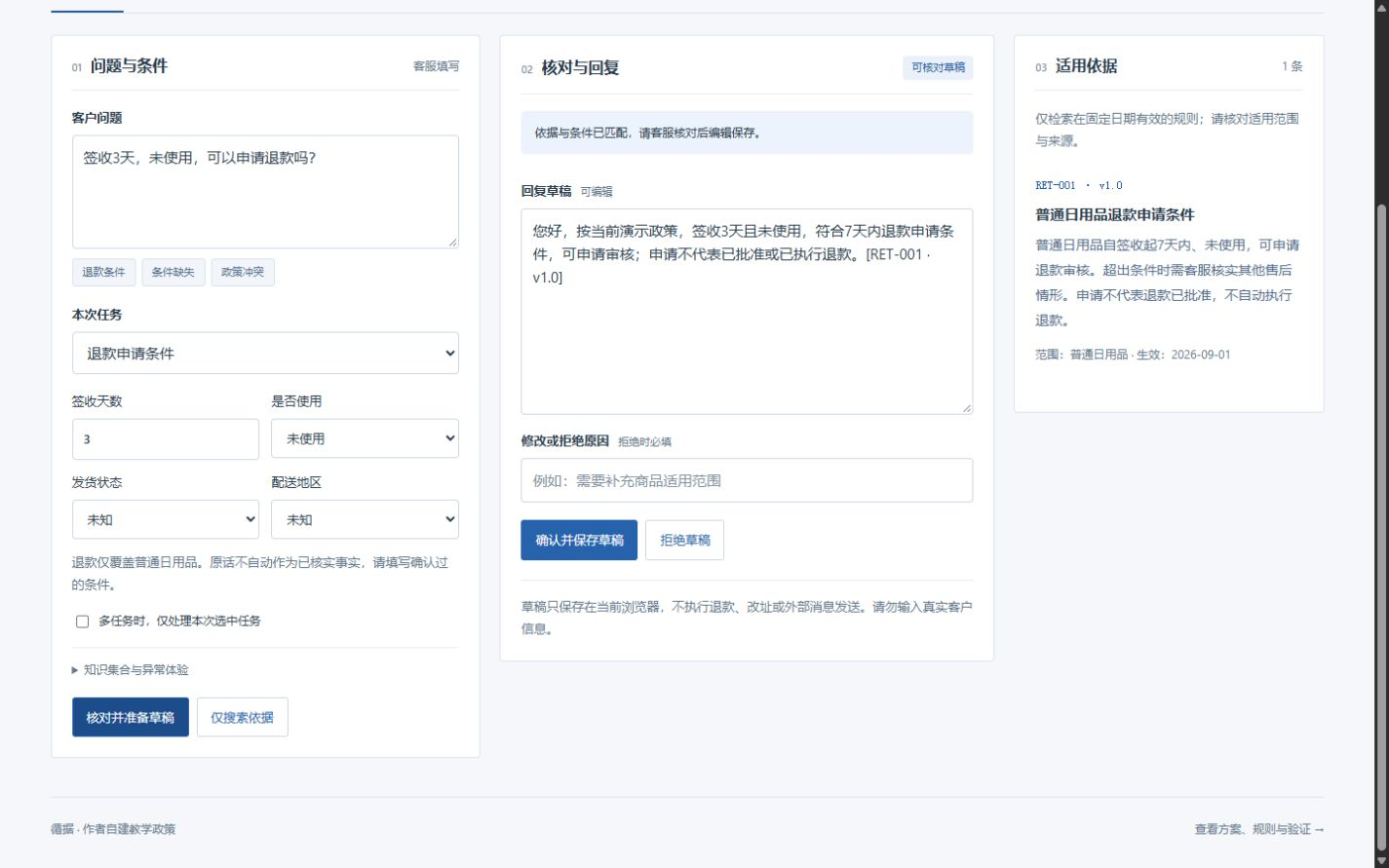Viewport: 1389px width, 868px height.
Task: Select the 退款条件 quick-fill chip
Action: pos(103,273)
